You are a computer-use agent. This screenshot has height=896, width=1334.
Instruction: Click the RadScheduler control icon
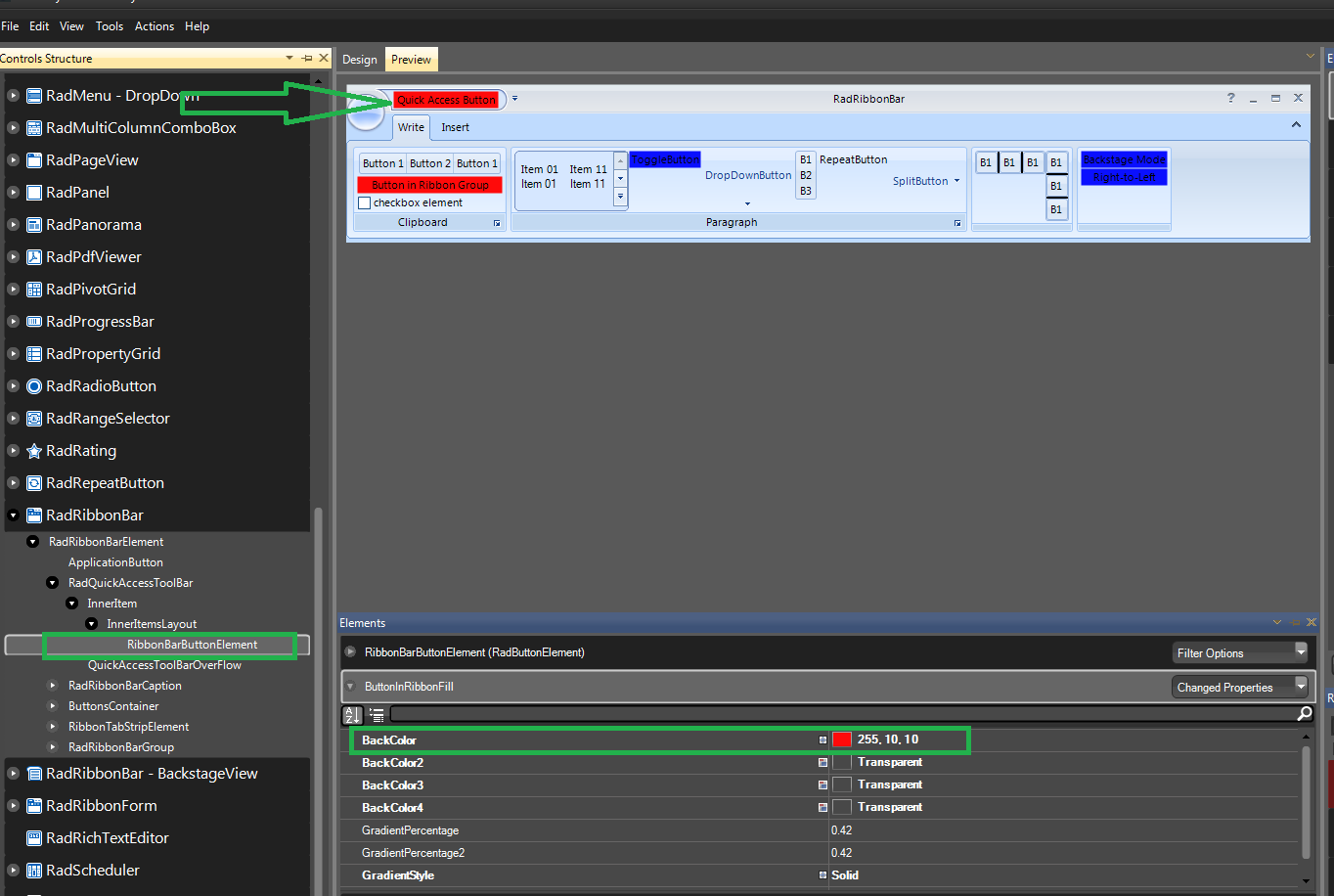point(34,871)
